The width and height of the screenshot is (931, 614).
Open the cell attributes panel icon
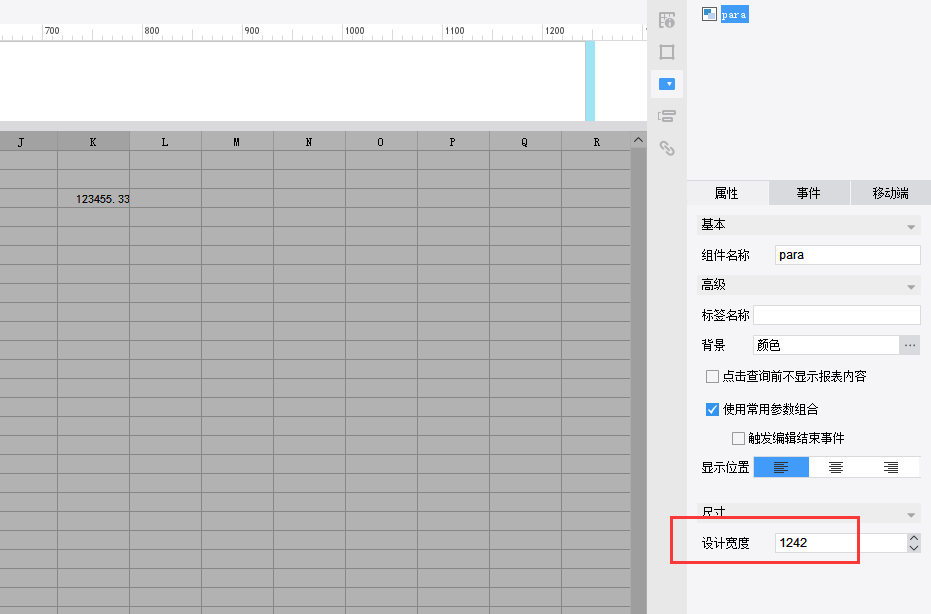click(x=667, y=20)
